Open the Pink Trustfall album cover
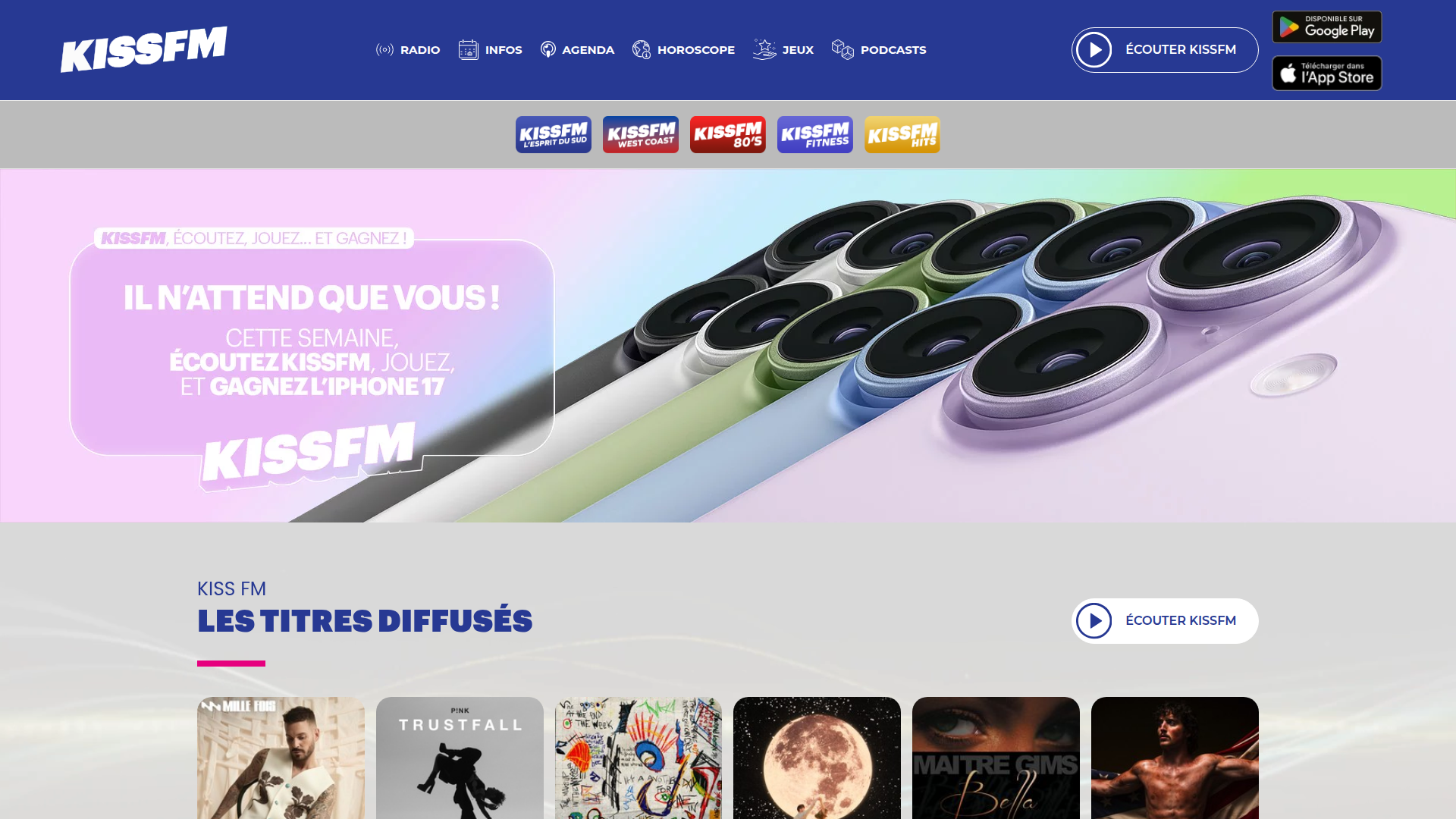The height and width of the screenshot is (819, 1456). coord(460,758)
